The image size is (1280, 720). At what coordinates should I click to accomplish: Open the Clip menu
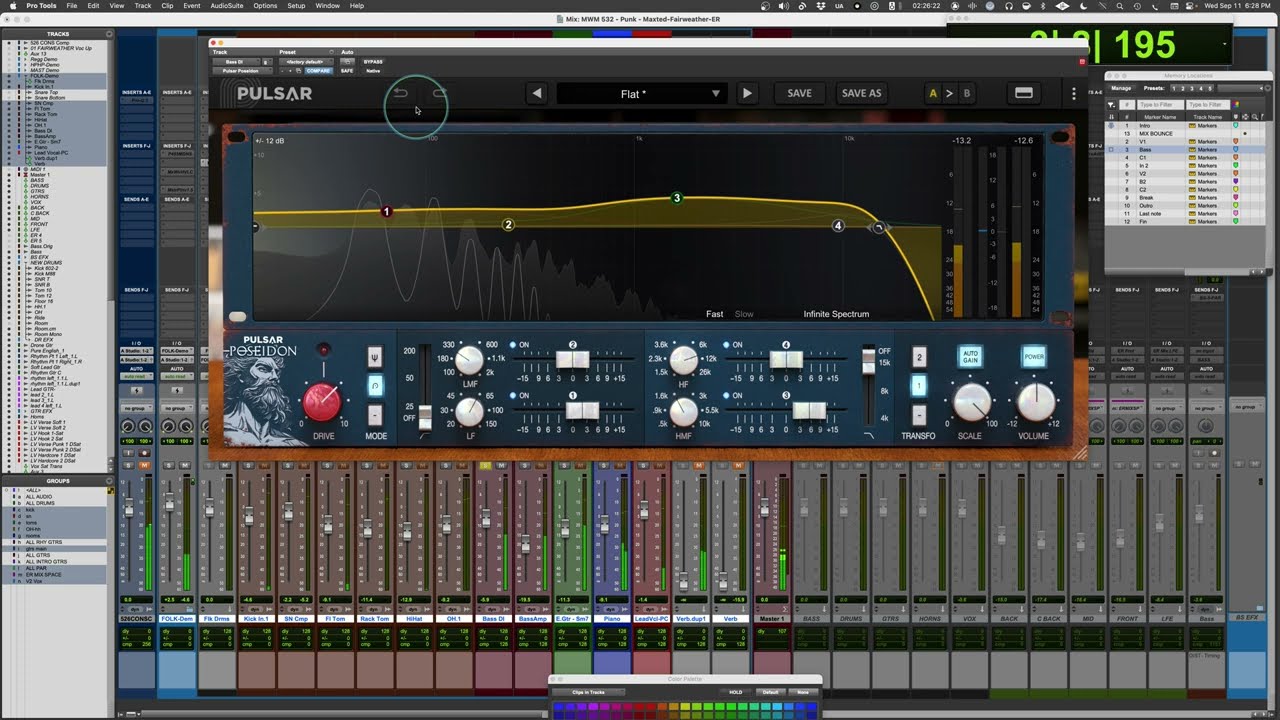tap(167, 6)
